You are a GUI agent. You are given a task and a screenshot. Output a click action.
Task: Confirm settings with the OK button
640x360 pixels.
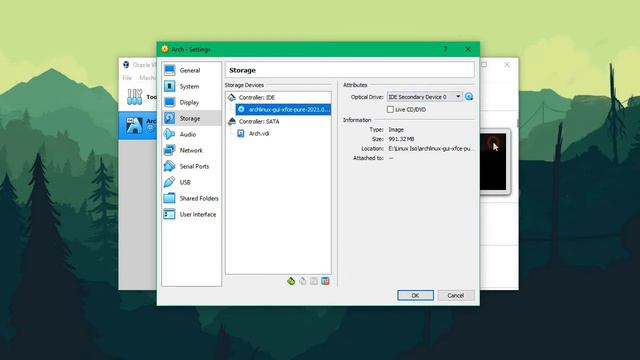pyautogui.click(x=415, y=295)
